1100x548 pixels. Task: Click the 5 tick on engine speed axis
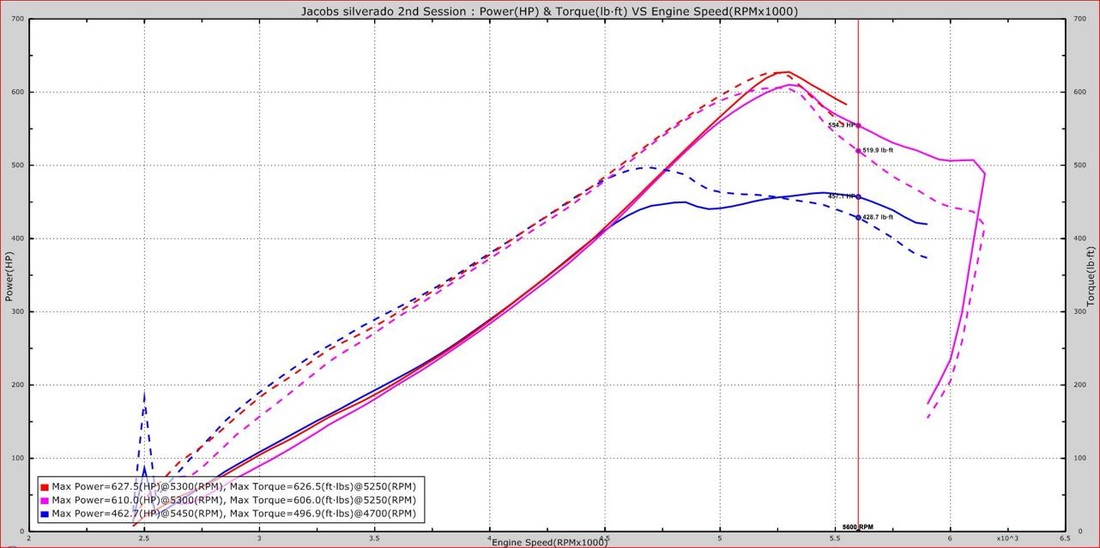[x=720, y=538]
